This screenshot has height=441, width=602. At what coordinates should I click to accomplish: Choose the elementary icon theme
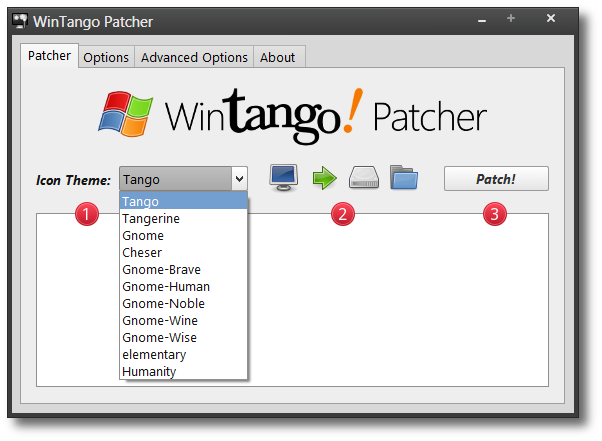click(184, 354)
